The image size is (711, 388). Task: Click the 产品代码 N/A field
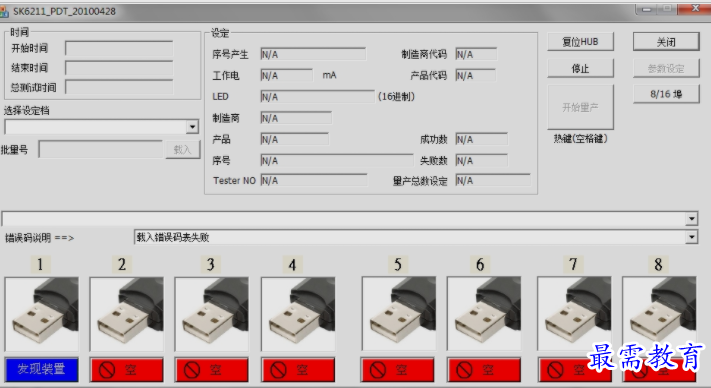pyautogui.click(x=476, y=75)
